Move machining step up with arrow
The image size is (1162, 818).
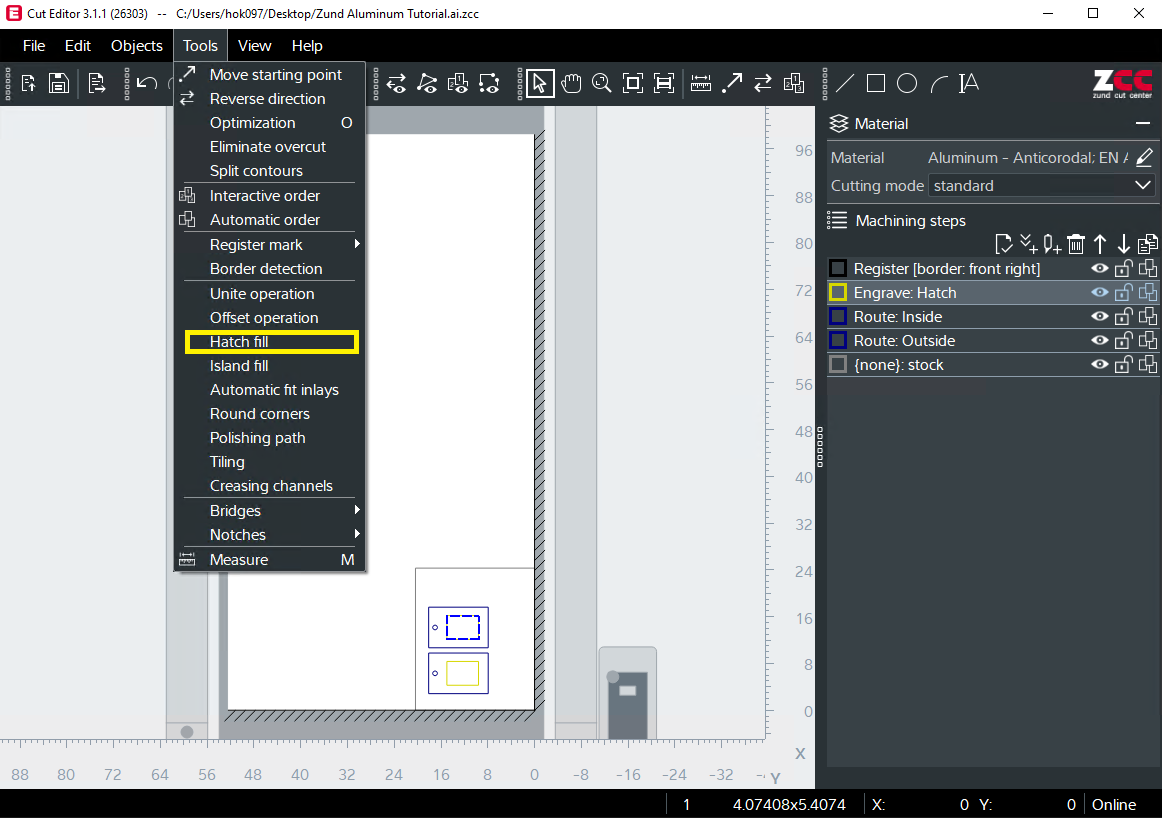coord(1100,244)
